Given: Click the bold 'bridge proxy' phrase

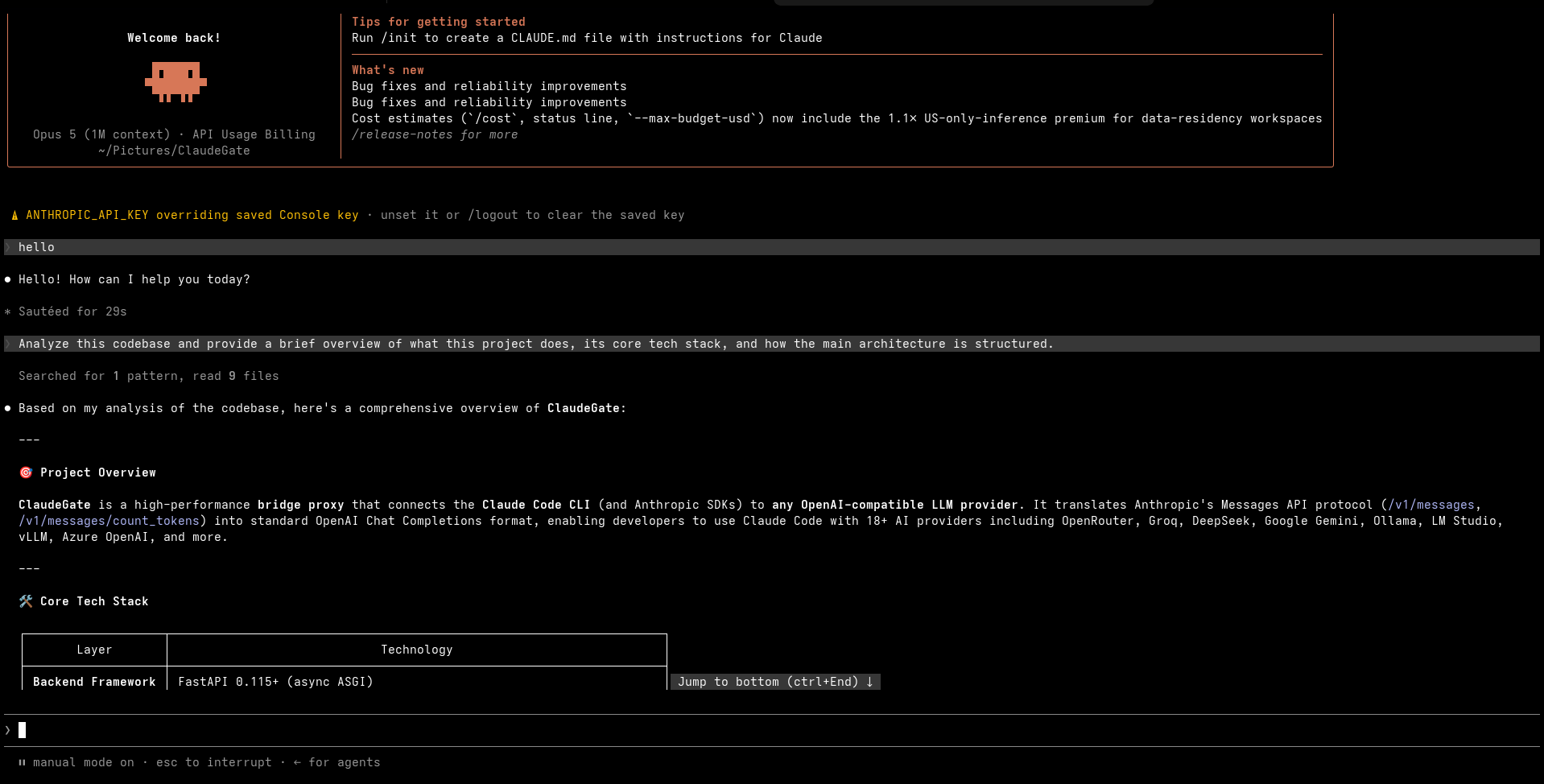Looking at the screenshot, I should point(301,505).
